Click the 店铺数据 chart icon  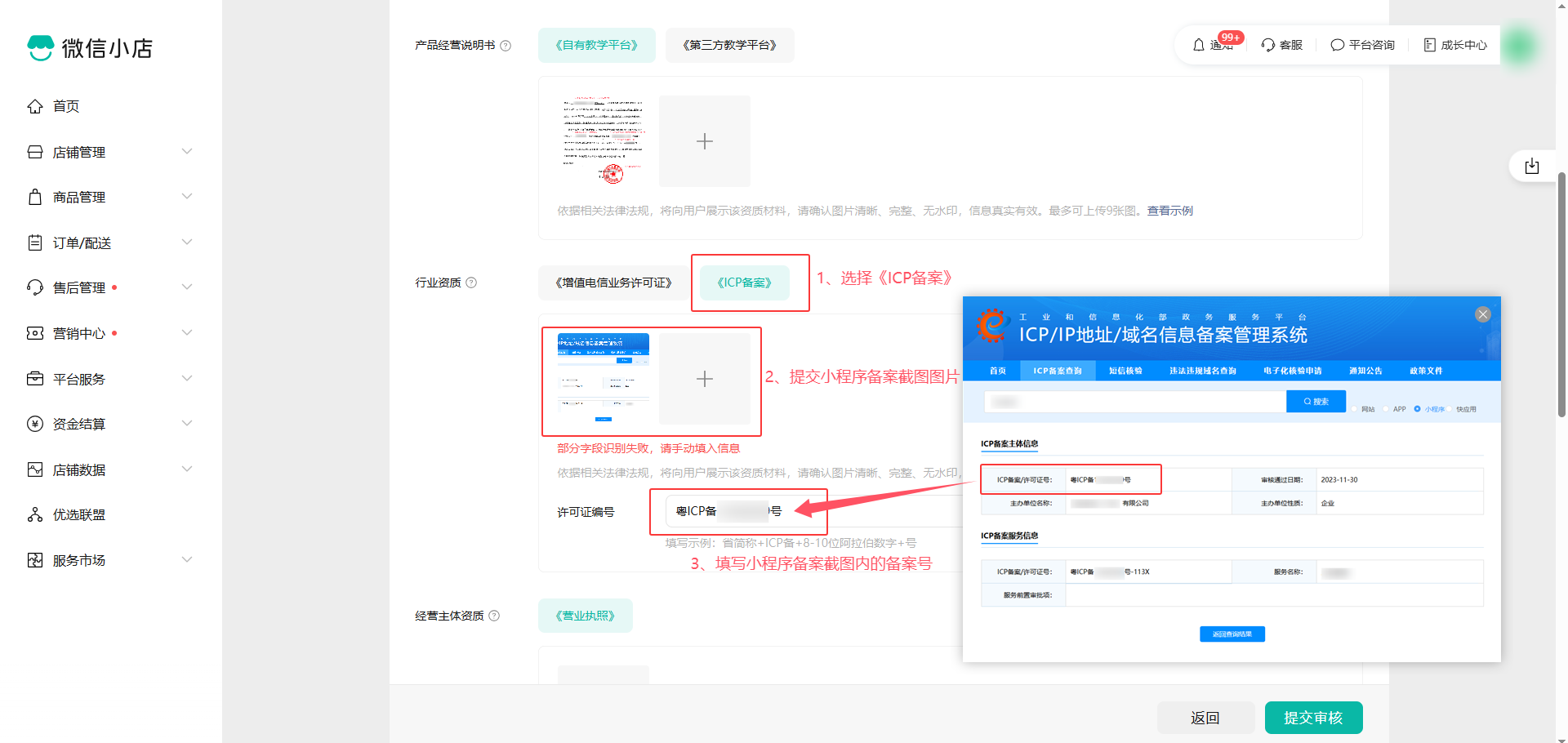pyautogui.click(x=35, y=469)
